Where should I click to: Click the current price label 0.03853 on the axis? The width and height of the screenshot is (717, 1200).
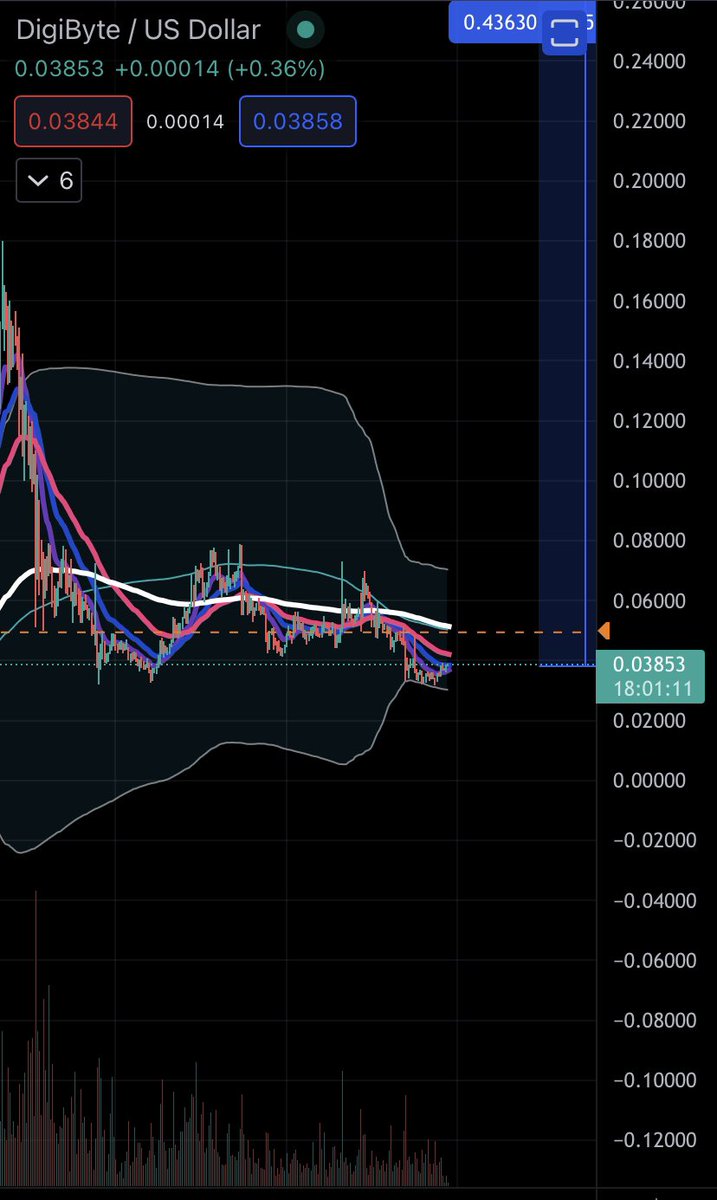[649, 664]
